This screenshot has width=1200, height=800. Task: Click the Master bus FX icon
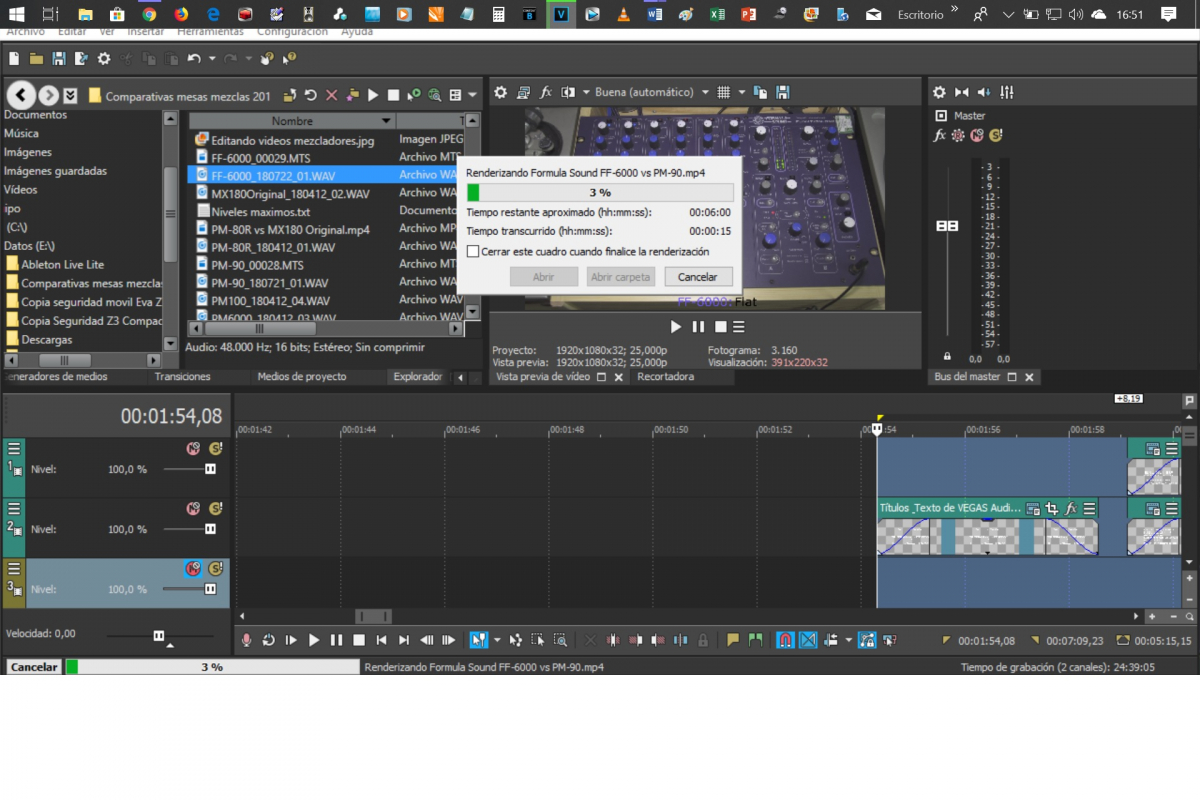coord(940,135)
